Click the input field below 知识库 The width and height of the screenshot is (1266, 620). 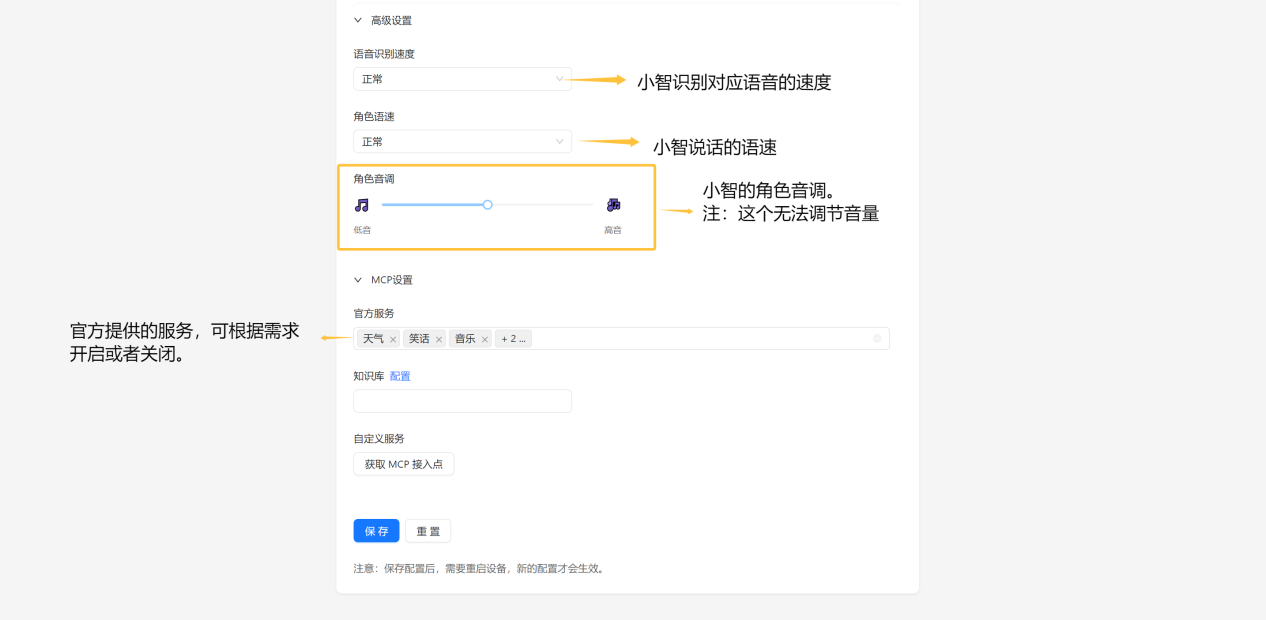coord(462,400)
